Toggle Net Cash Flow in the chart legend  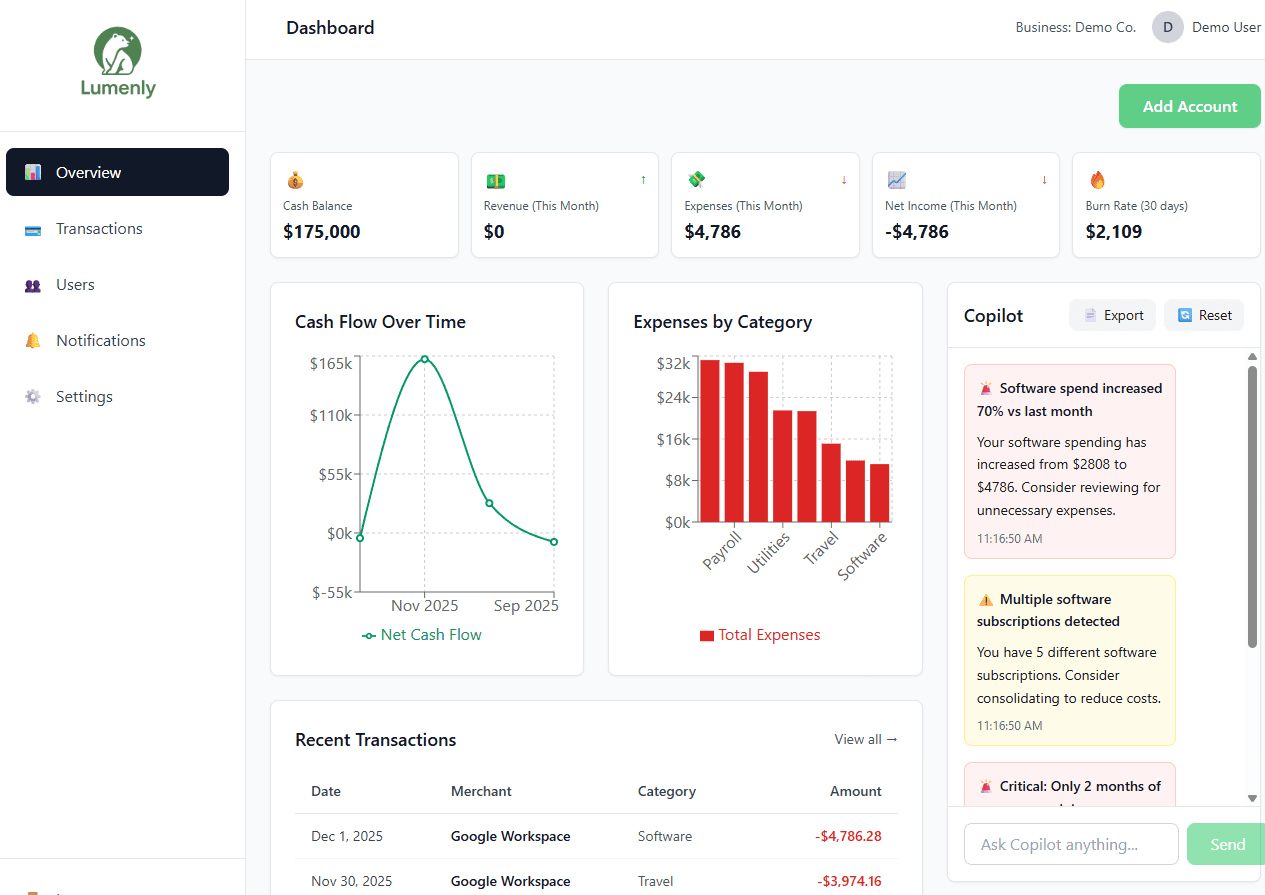pos(421,634)
